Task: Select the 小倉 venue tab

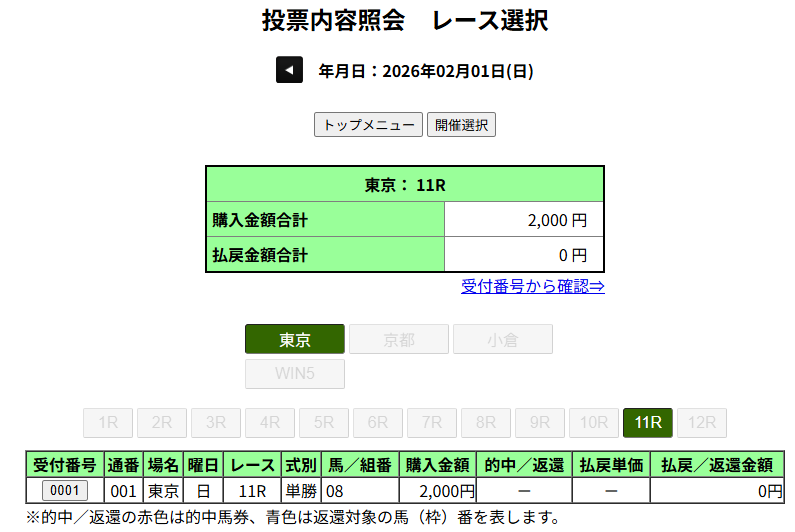Action: [x=503, y=339]
